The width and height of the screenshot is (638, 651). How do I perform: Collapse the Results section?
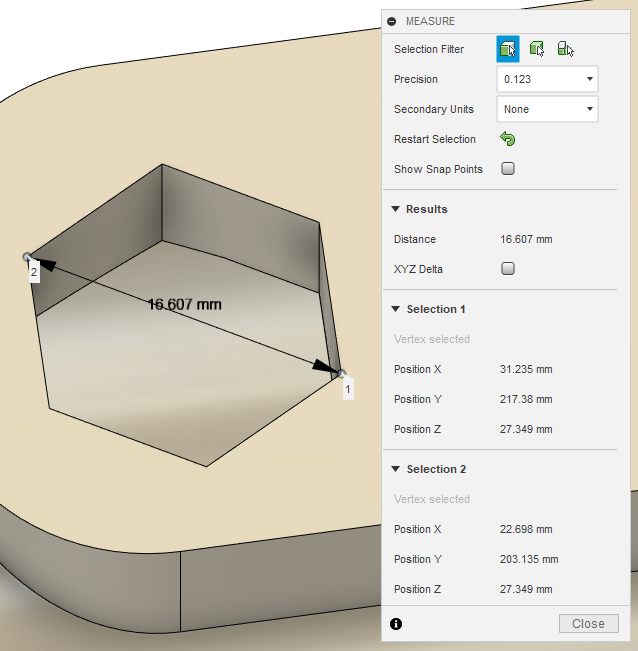(396, 209)
